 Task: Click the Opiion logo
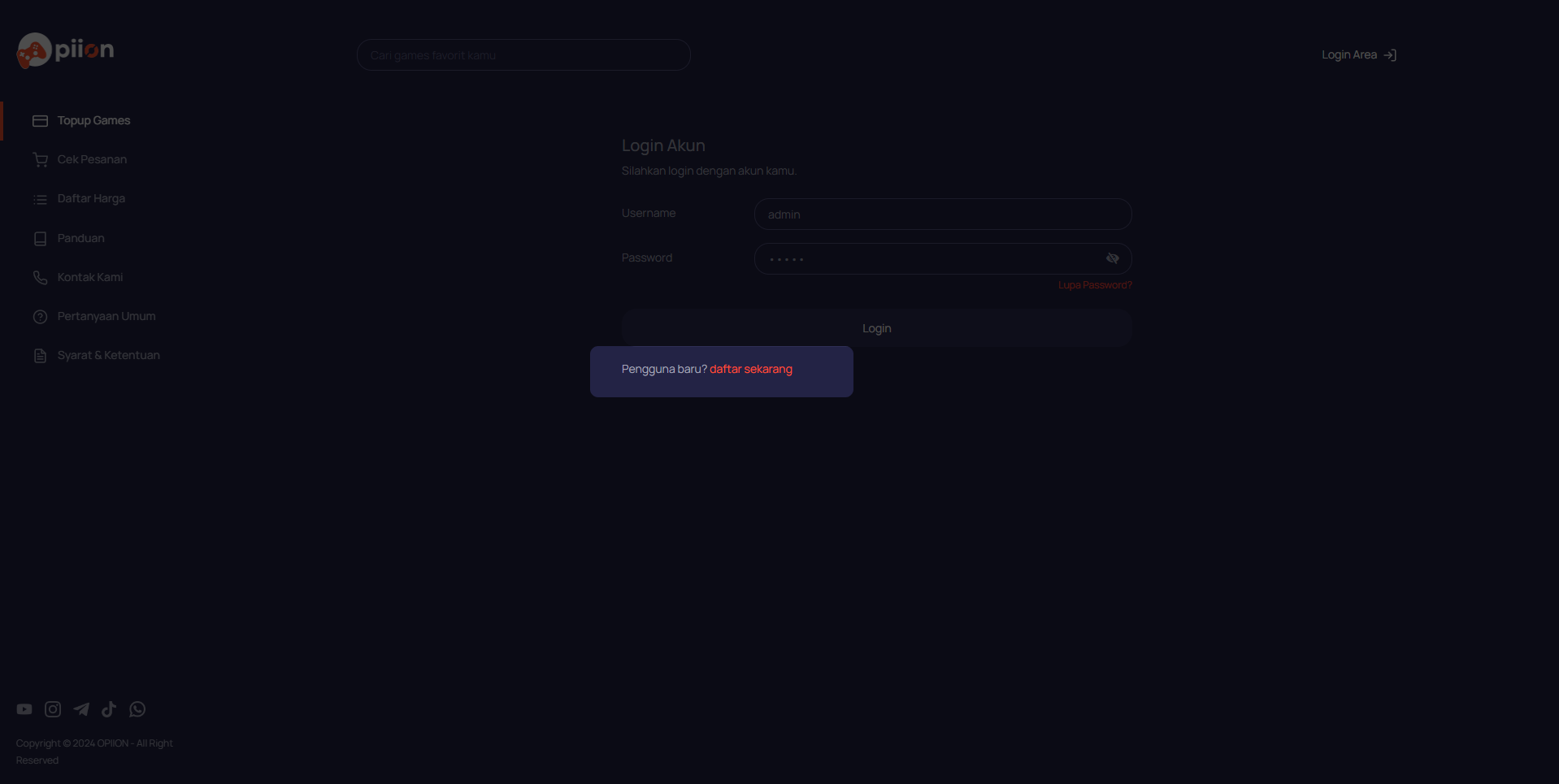(x=66, y=50)
